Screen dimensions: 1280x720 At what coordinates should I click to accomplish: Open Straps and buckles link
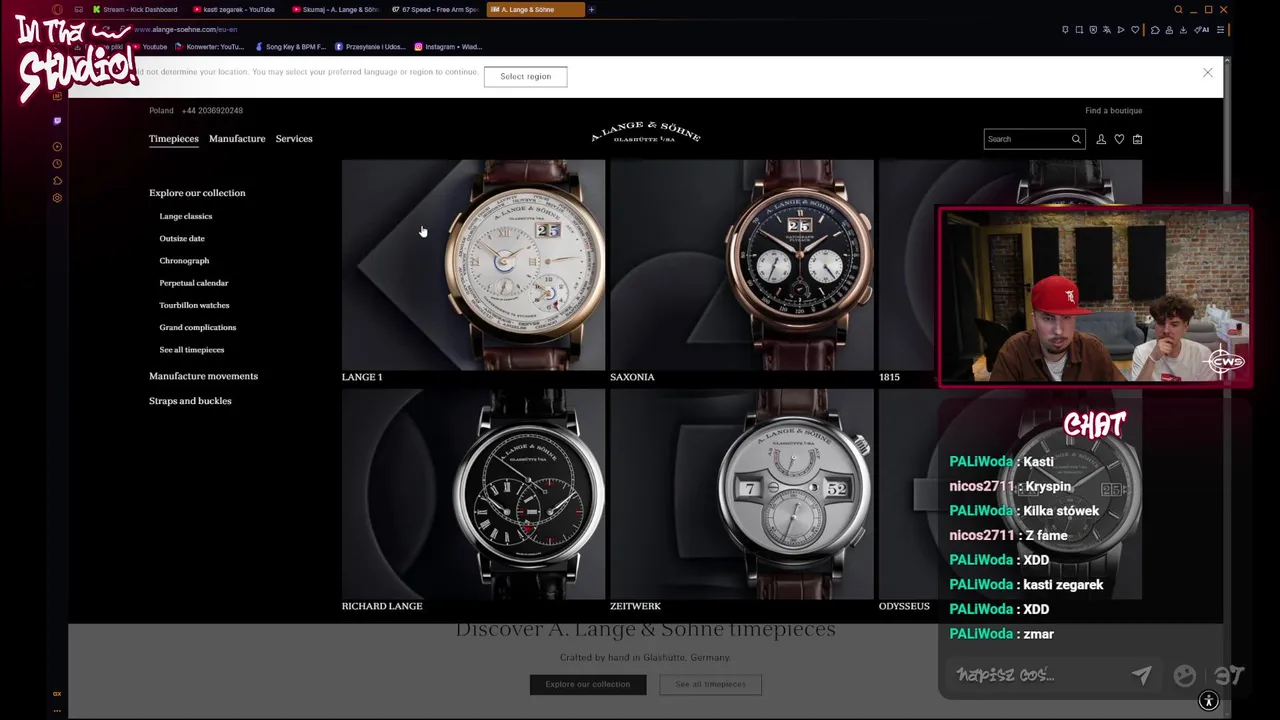point(190,401)
